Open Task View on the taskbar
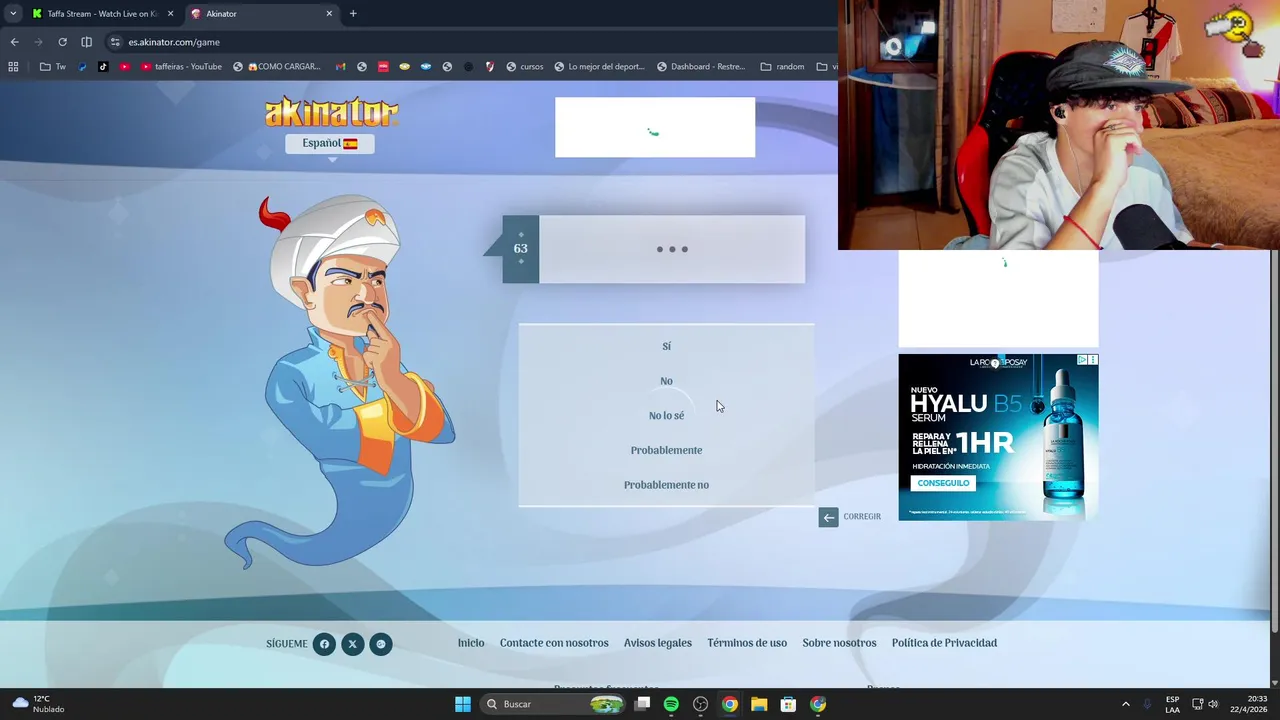 (x=643, y=704)
